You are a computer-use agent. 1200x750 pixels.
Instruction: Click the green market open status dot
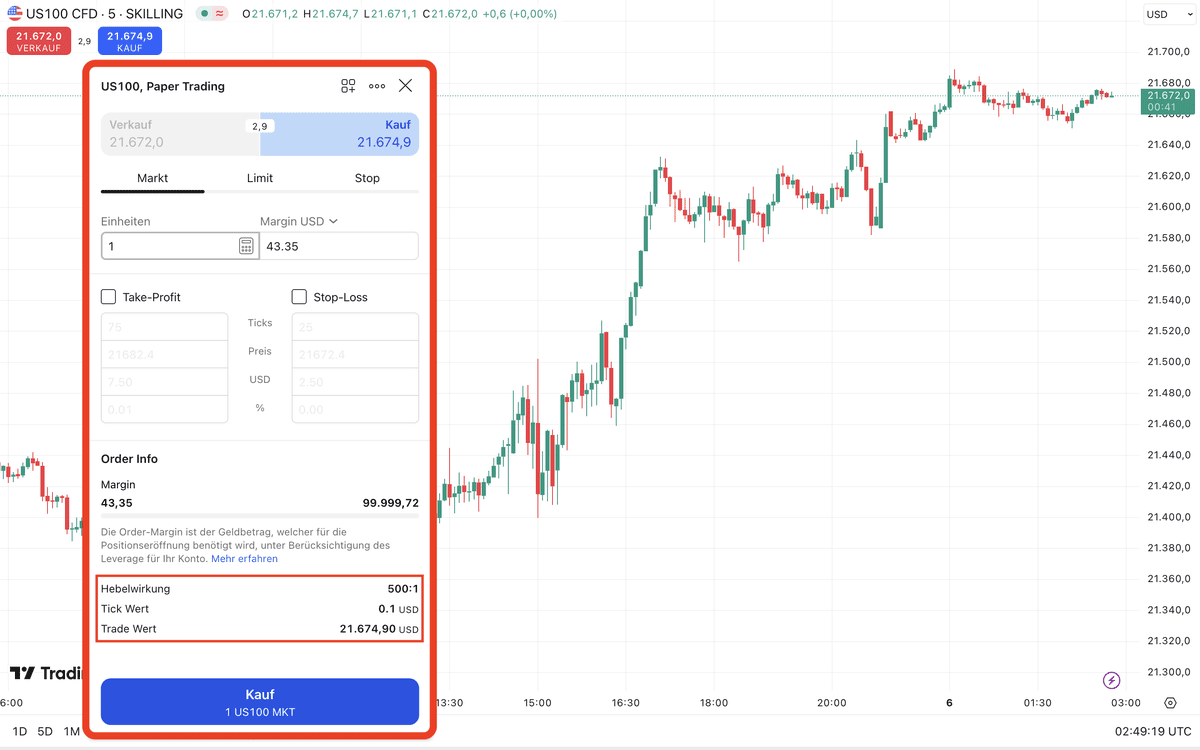coord(204,14)
